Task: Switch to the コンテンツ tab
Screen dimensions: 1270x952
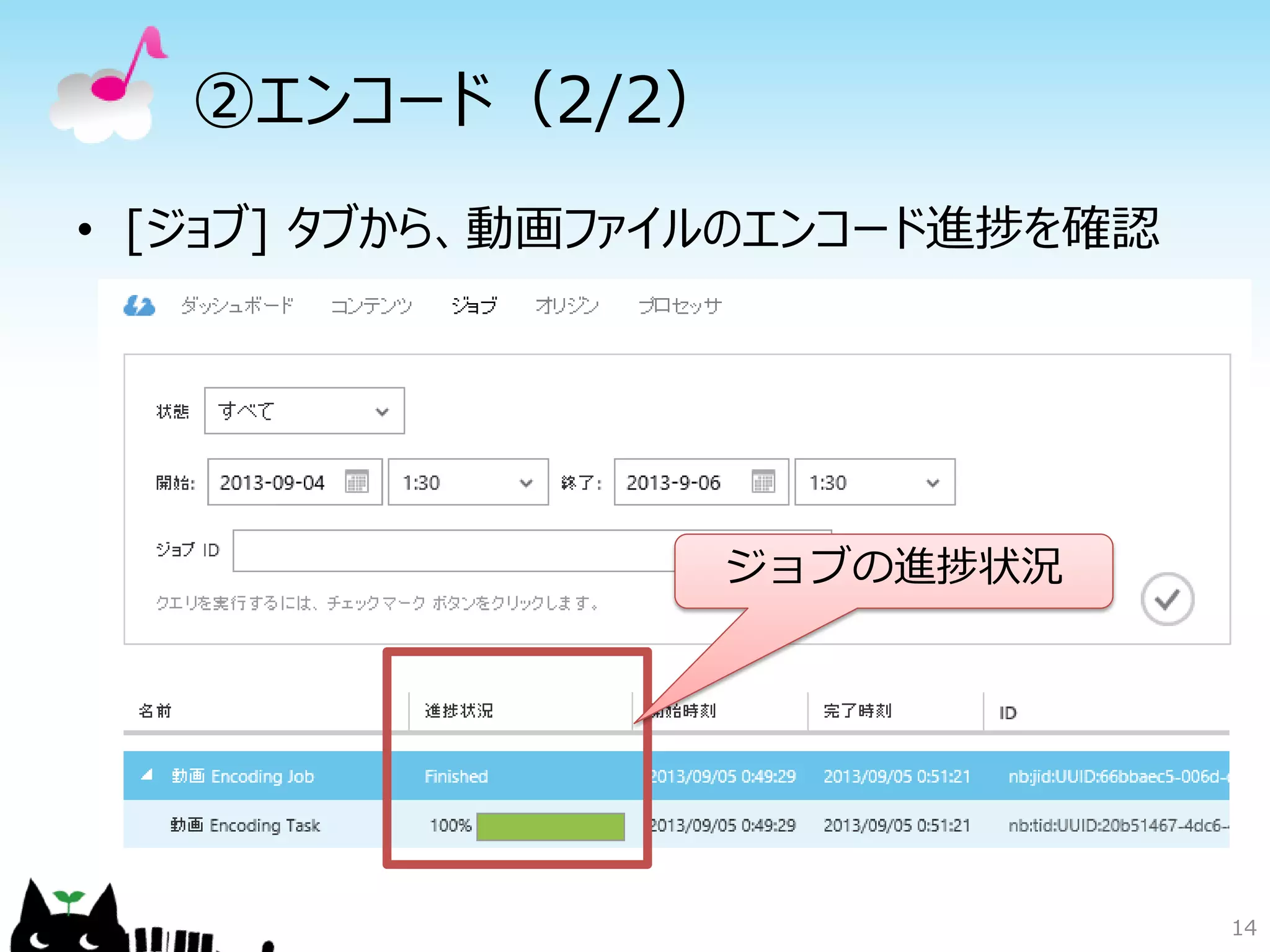Action: pyautogui.click(x=371, y=306)
